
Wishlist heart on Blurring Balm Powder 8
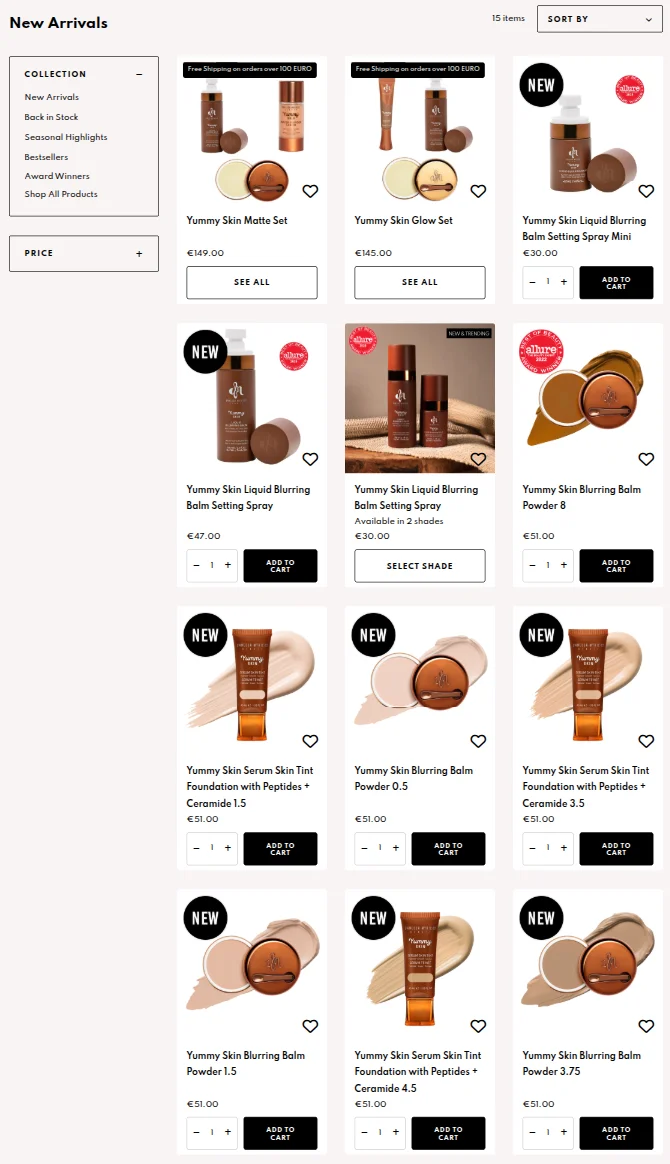point(646,460)
